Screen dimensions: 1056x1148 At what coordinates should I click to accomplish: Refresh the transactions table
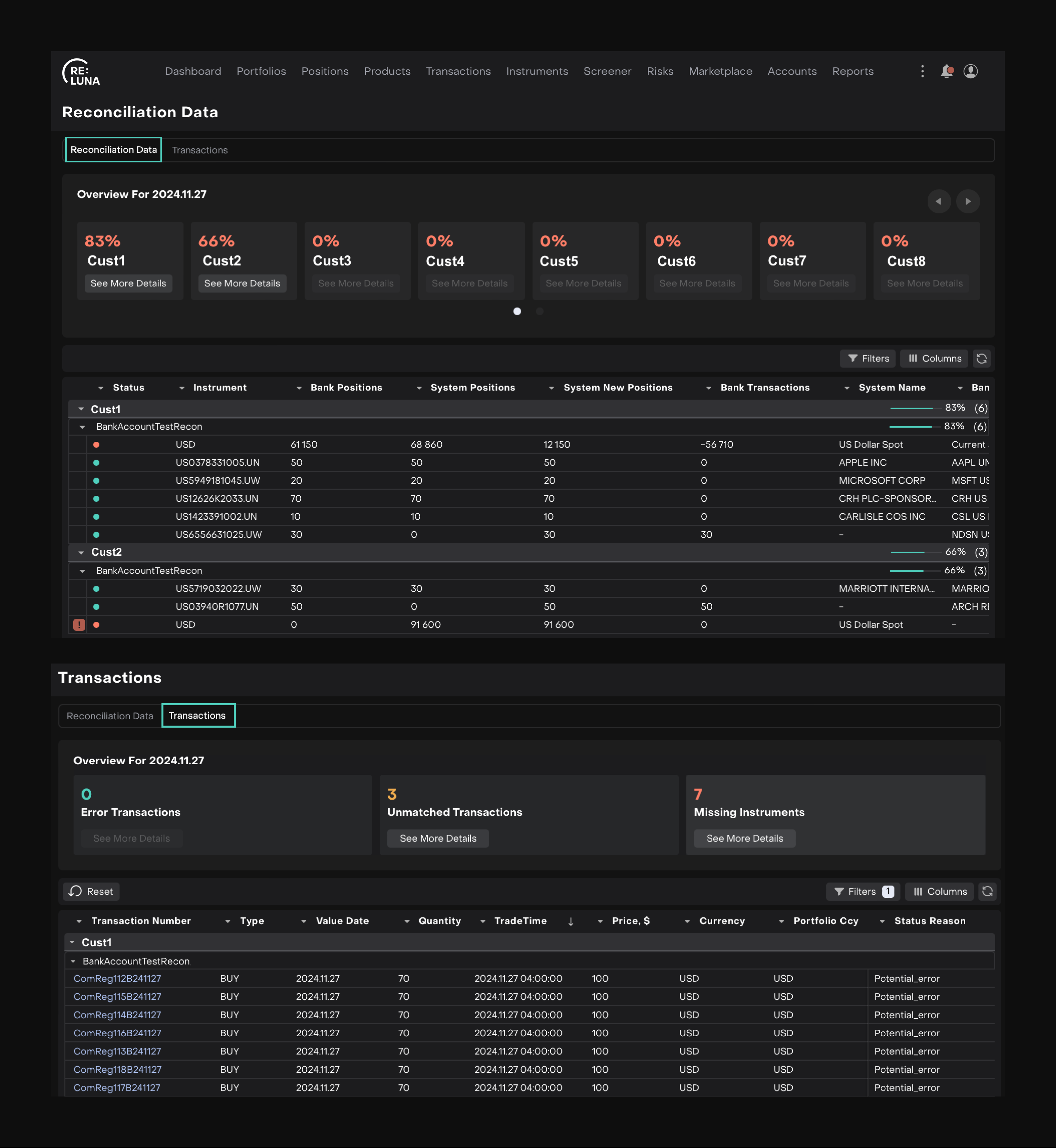pos(987,892)
